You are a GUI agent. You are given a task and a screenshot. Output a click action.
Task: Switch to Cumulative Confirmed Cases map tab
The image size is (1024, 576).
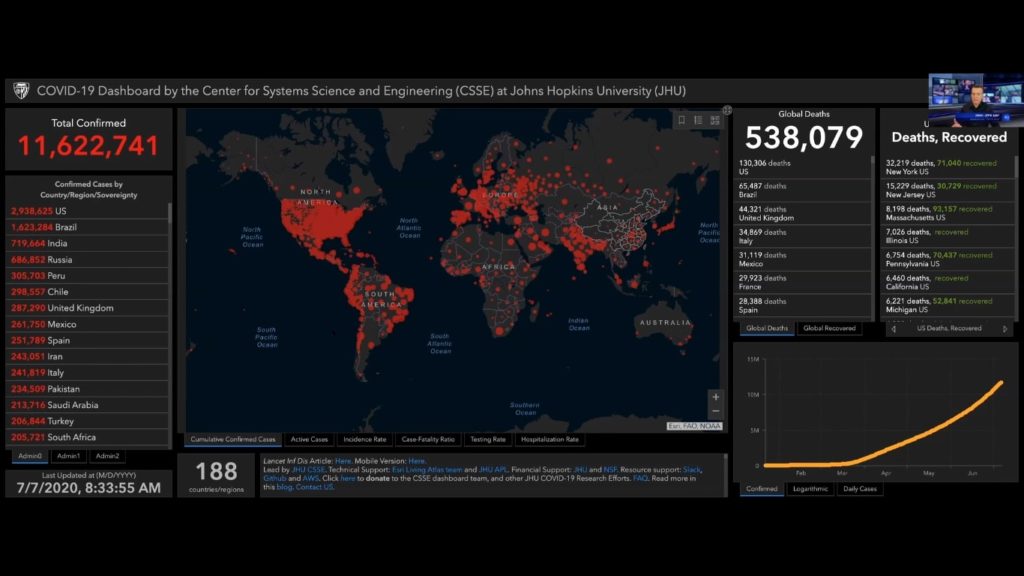point(233,440)
